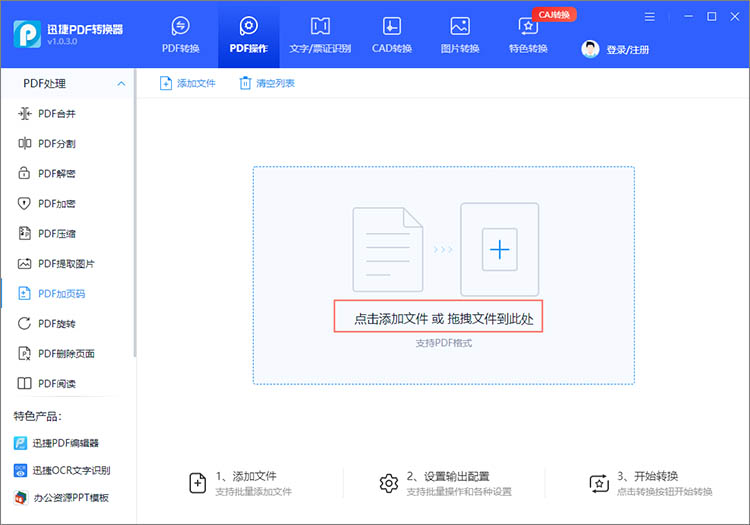Open the hamburger menu icon
Image resolution: width=750 pixels, height=525 pixels.
[x=650, y=17]
